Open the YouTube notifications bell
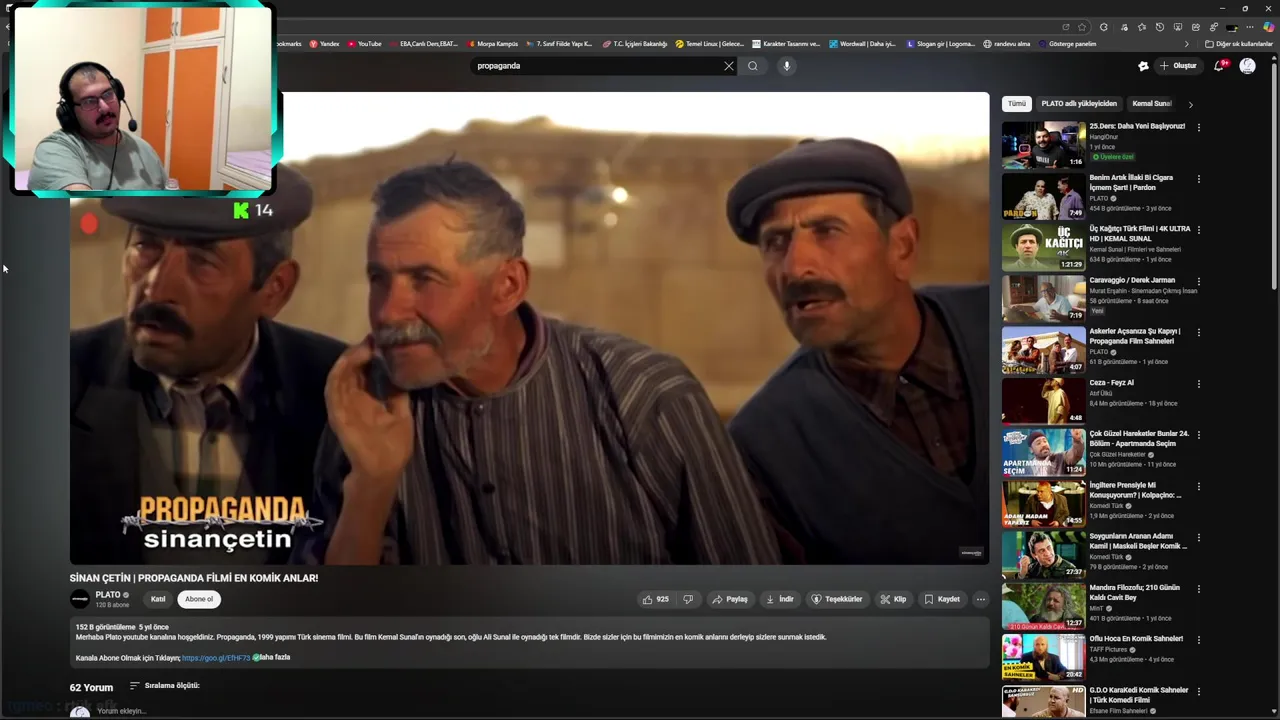1280x720 pixels. click(x=1219, y=66)
